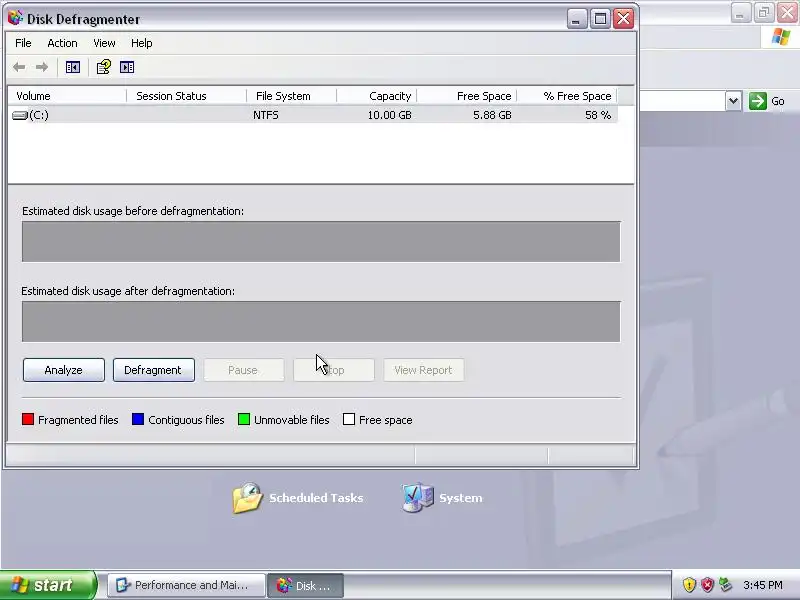The image size is (800, 600).
Task: Click the green Go arrow icon
Action: pyautogui.click(x=758, y=101)
